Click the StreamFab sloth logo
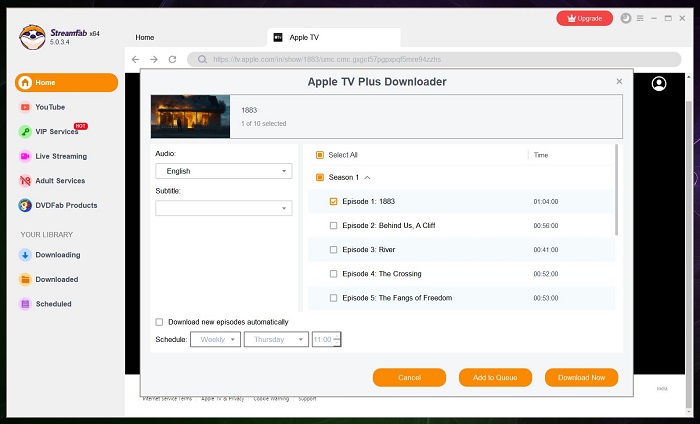This screenshot has height=424, width=700. [32, 37]
